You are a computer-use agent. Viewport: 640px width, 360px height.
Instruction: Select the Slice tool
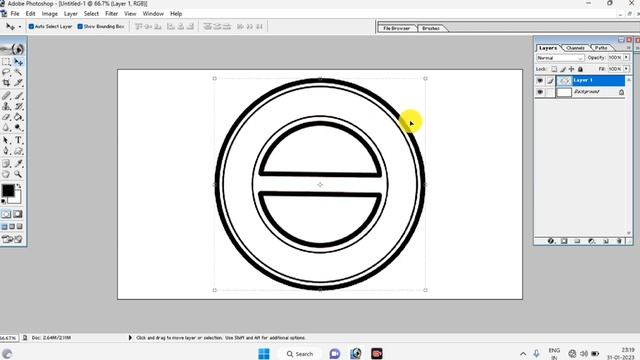click(18, 83)
